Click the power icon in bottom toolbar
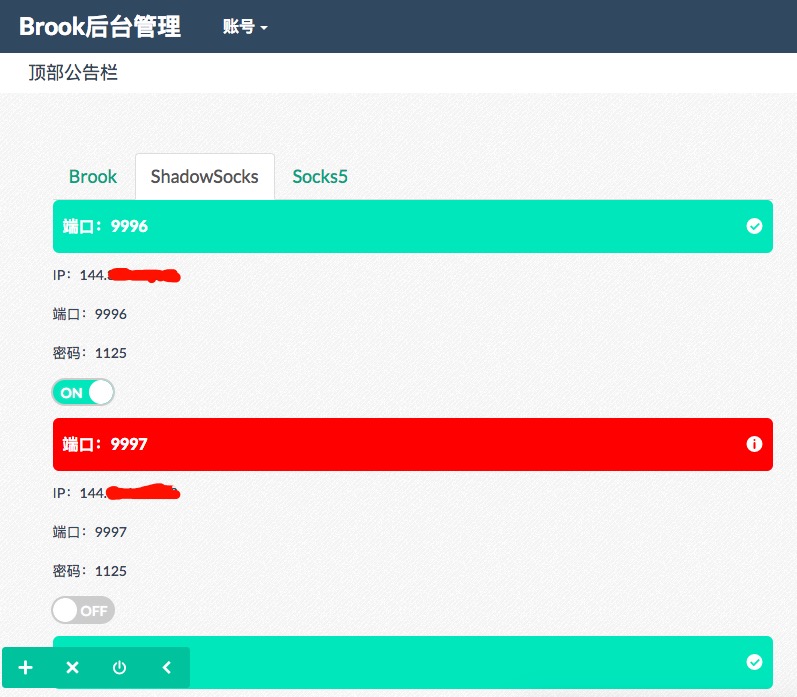This screenshot has width=797, height=697. [x=119, y=667]
